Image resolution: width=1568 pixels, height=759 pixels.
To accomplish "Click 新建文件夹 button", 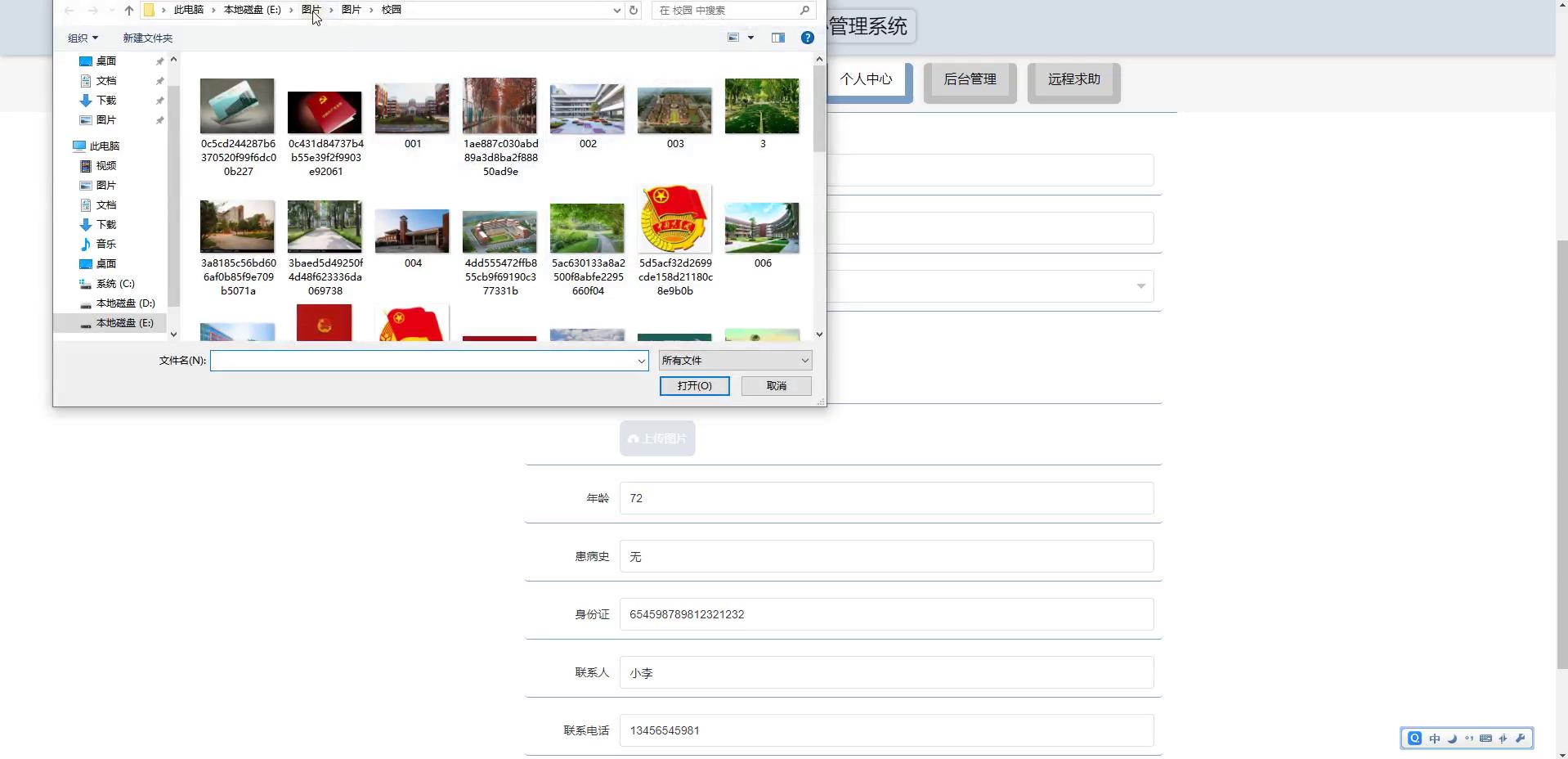I will pos(148,38).
